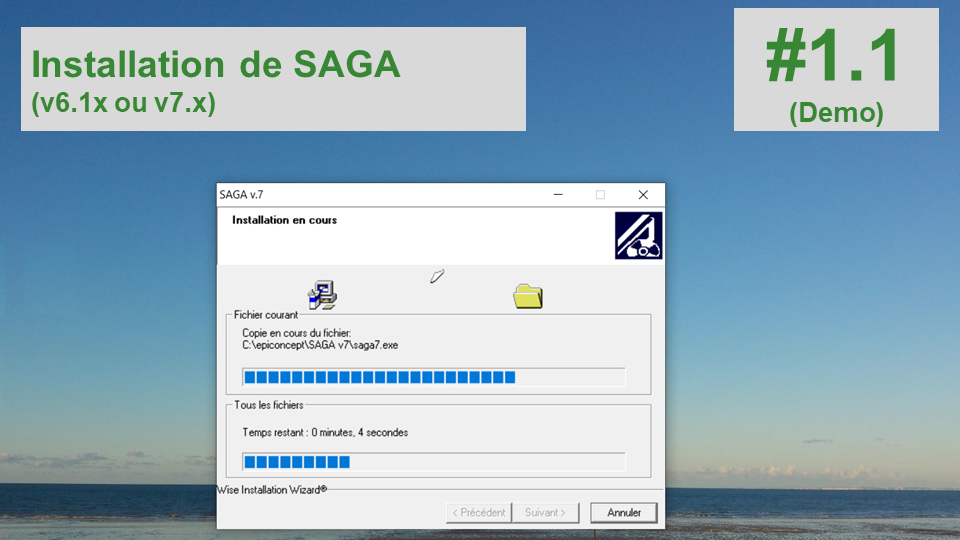Click the 'Installation en cours' heading
Viewport: 960px width, 540px height.
[x=284, y=220]
